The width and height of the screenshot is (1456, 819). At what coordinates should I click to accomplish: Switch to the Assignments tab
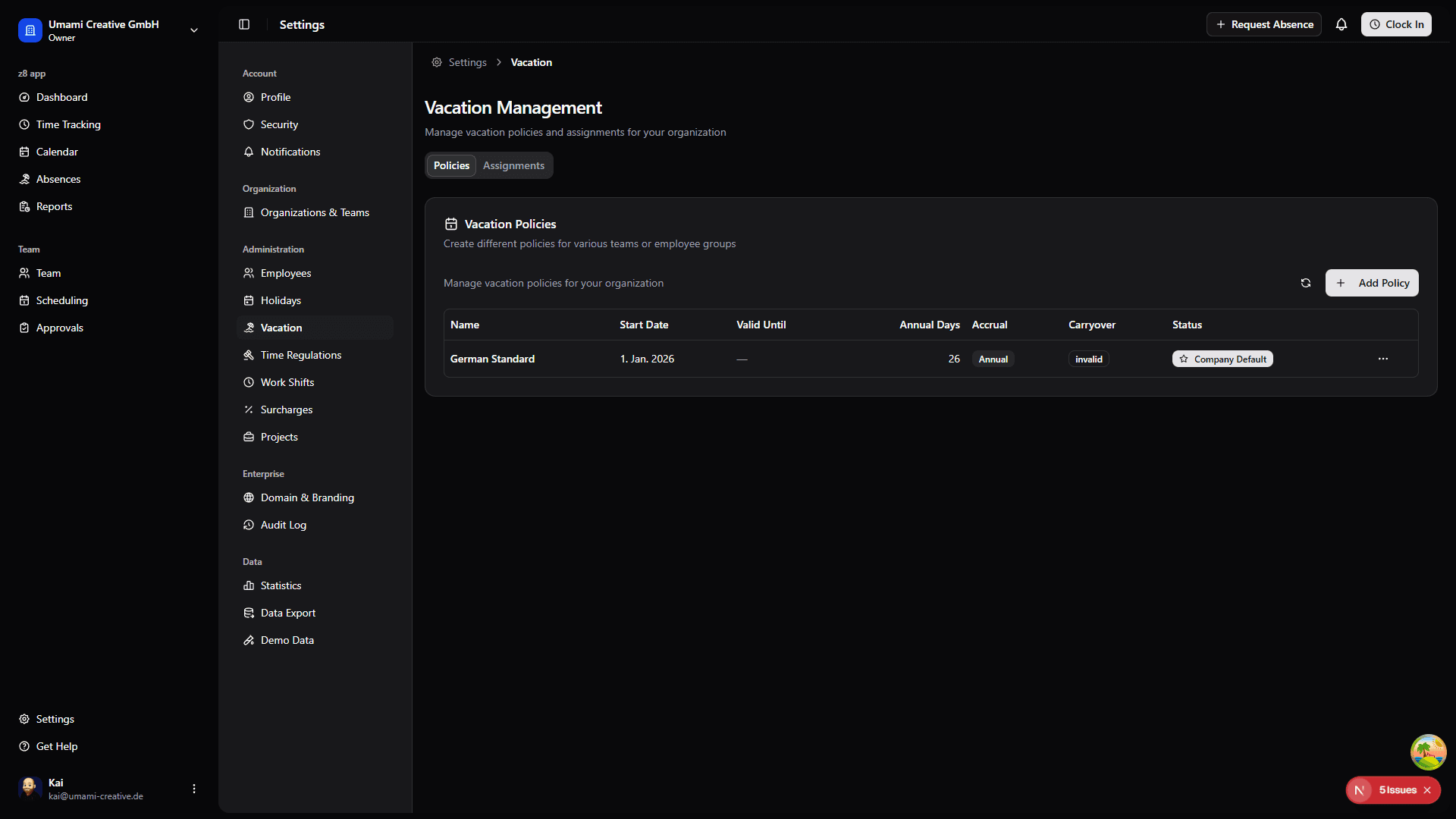[513, 165]
